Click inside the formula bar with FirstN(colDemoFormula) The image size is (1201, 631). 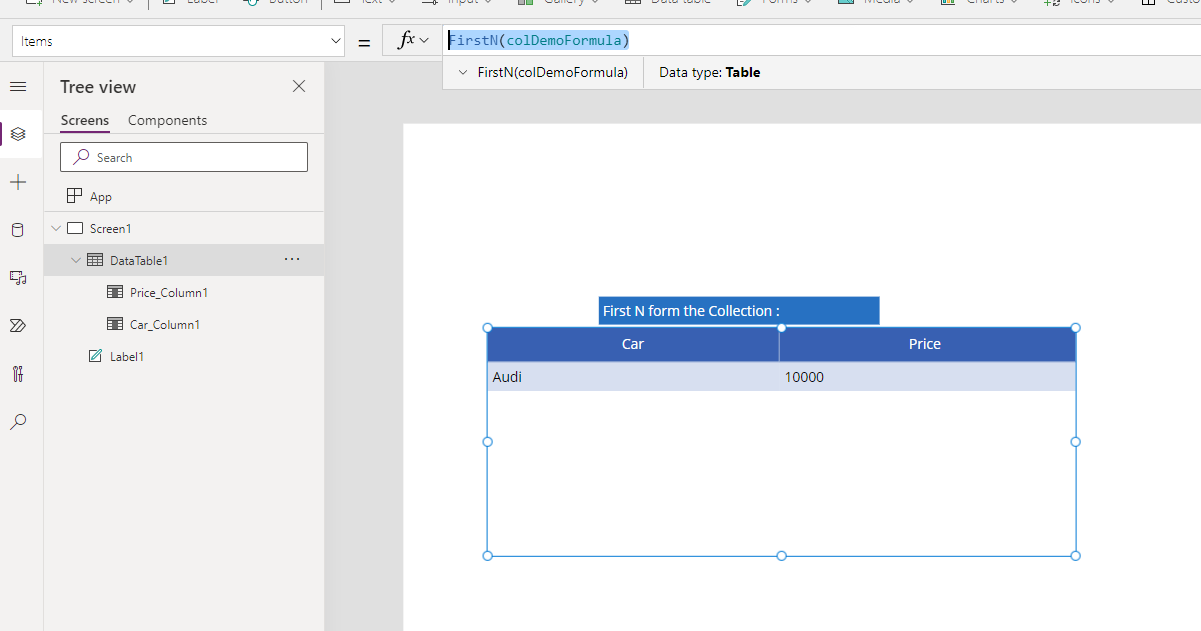821,41
